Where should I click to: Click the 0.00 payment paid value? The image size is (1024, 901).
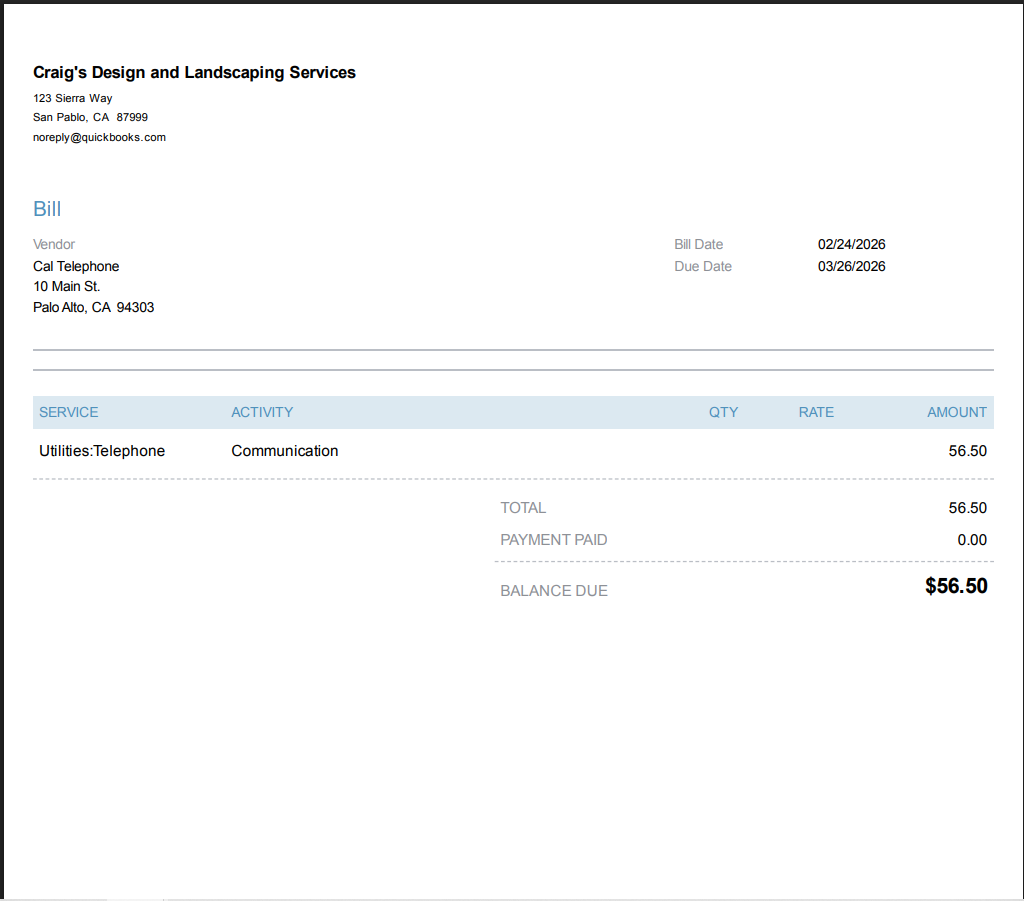pyautogui.click(x=972, y=540)
